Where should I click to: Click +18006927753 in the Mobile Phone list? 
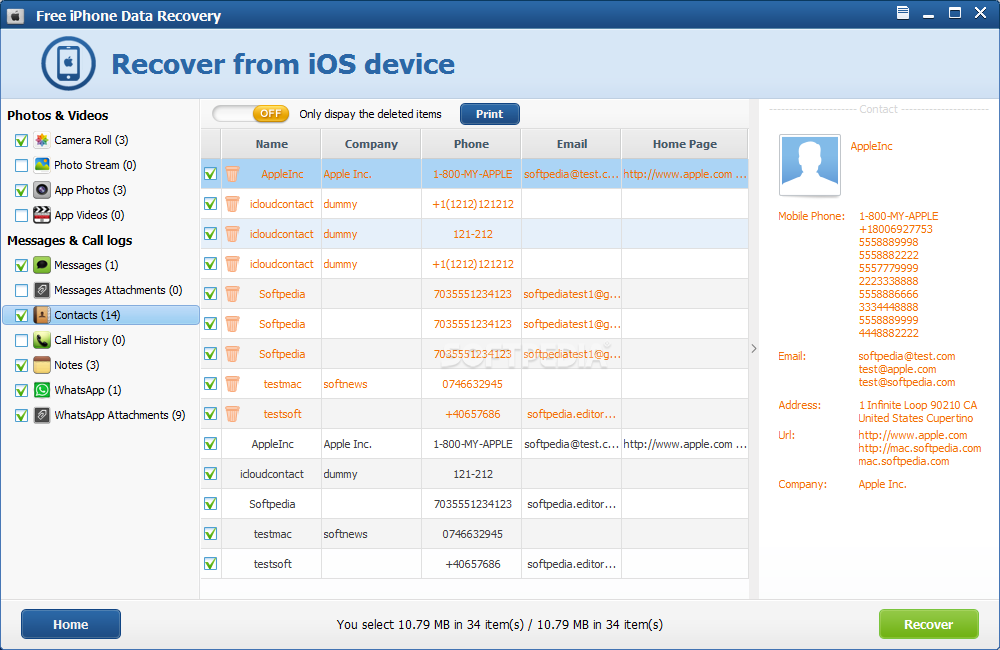[x=895, y=229]
